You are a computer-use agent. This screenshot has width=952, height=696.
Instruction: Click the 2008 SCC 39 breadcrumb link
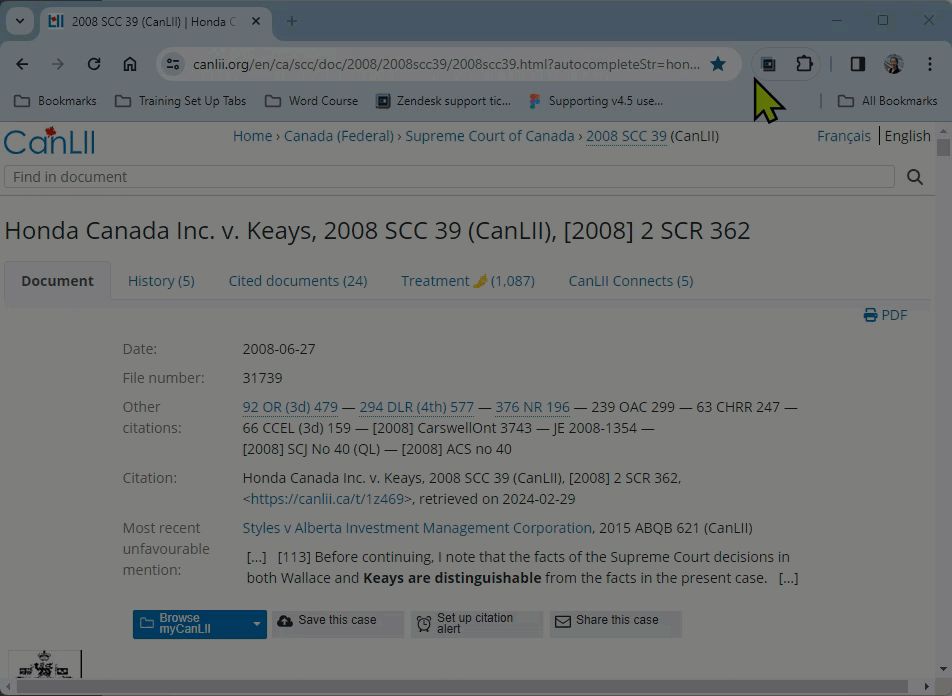pyautogui.click(x=626, y=136)
